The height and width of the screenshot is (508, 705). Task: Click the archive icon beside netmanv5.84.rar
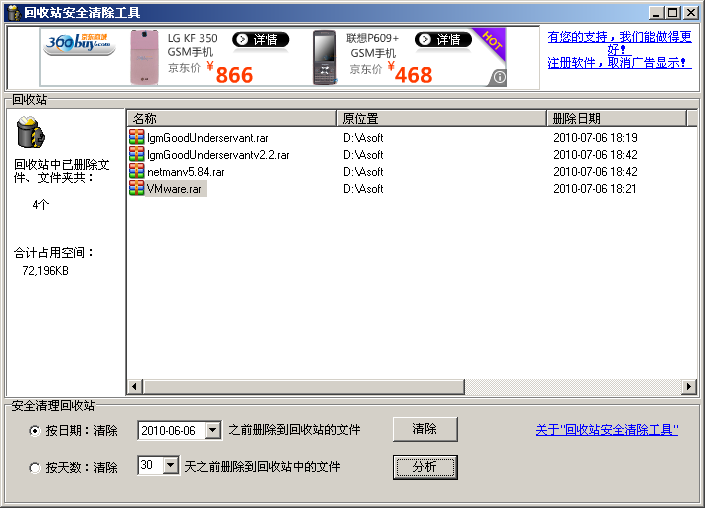pyautogui.click(x=137, y=172)
